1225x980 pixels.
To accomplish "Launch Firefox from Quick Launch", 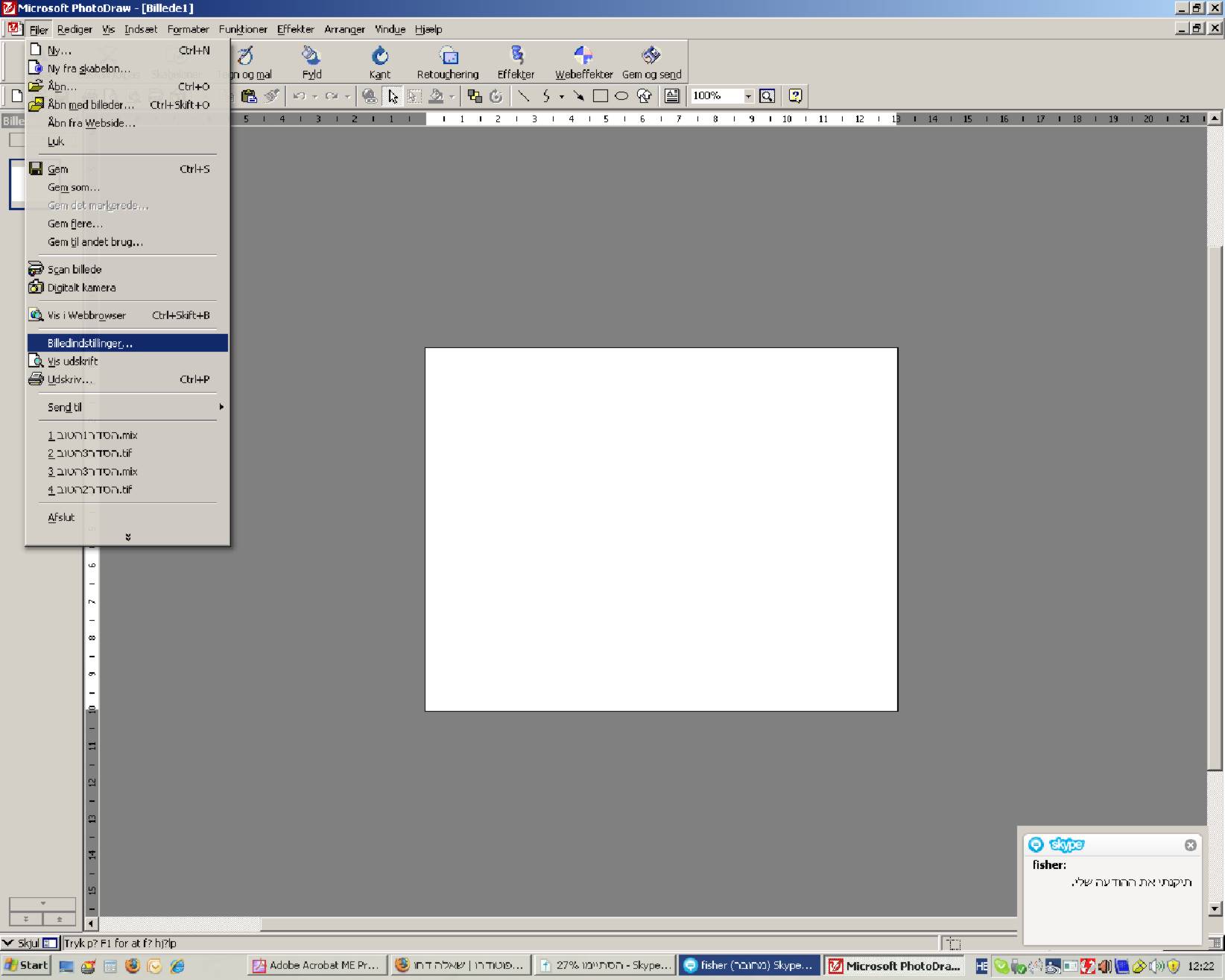I will point(133,966).
